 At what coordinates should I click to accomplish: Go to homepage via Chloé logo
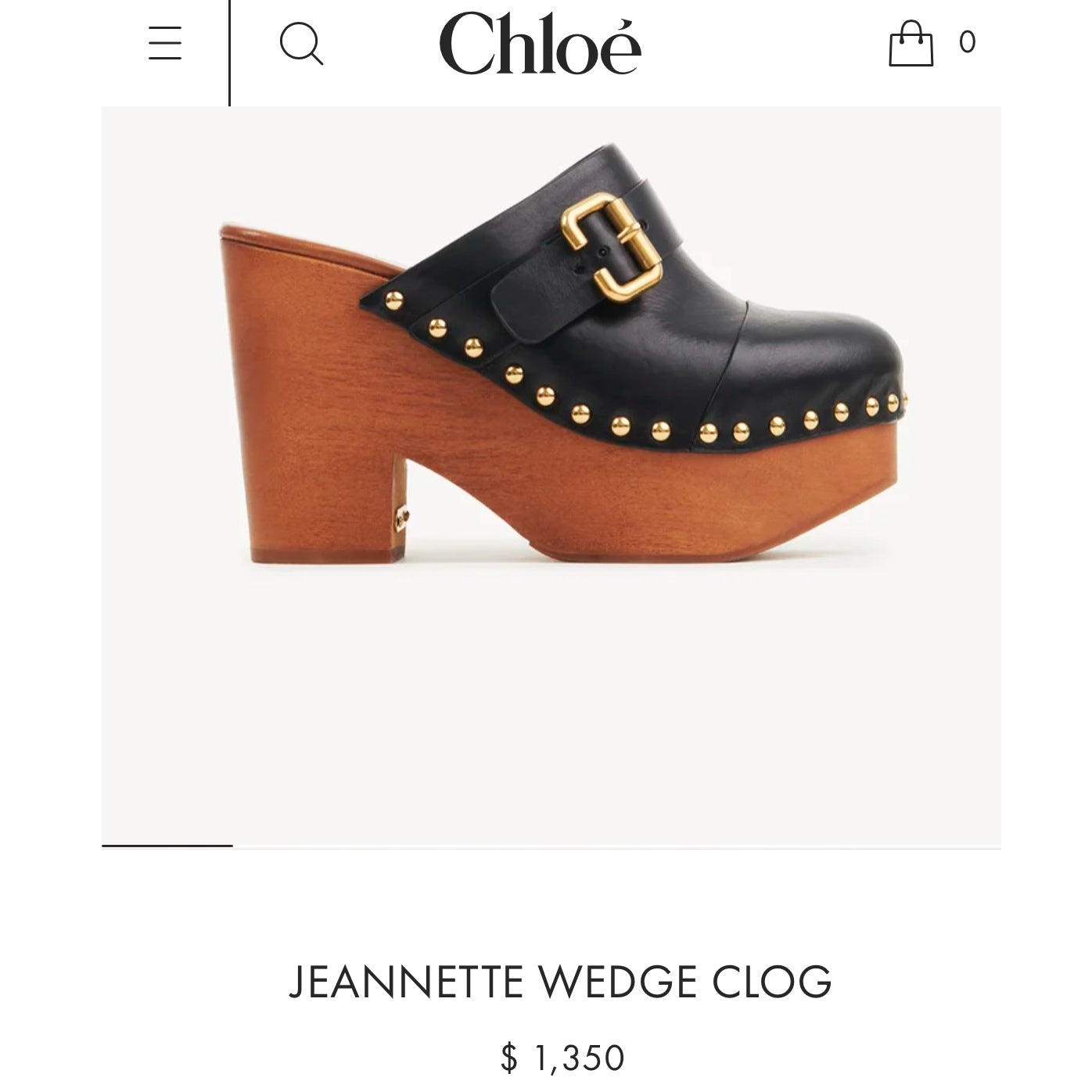541,43
